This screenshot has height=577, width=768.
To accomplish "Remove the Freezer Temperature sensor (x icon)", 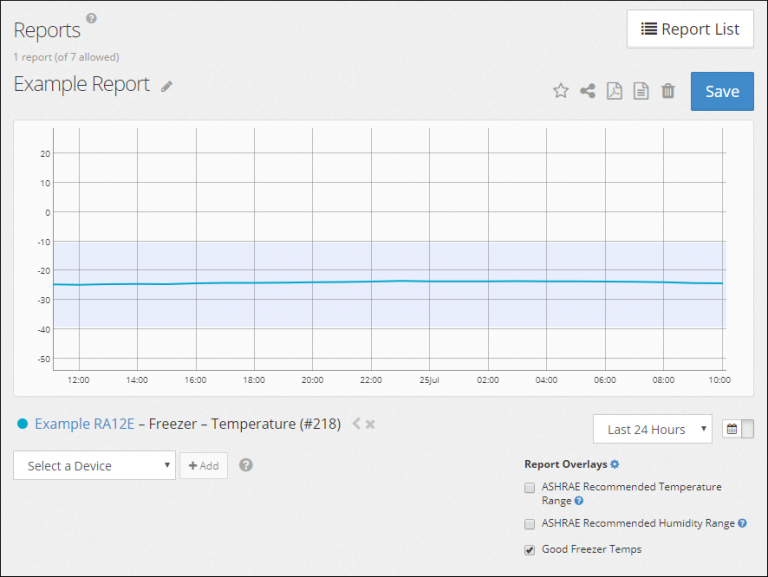I will pos(370,424).
